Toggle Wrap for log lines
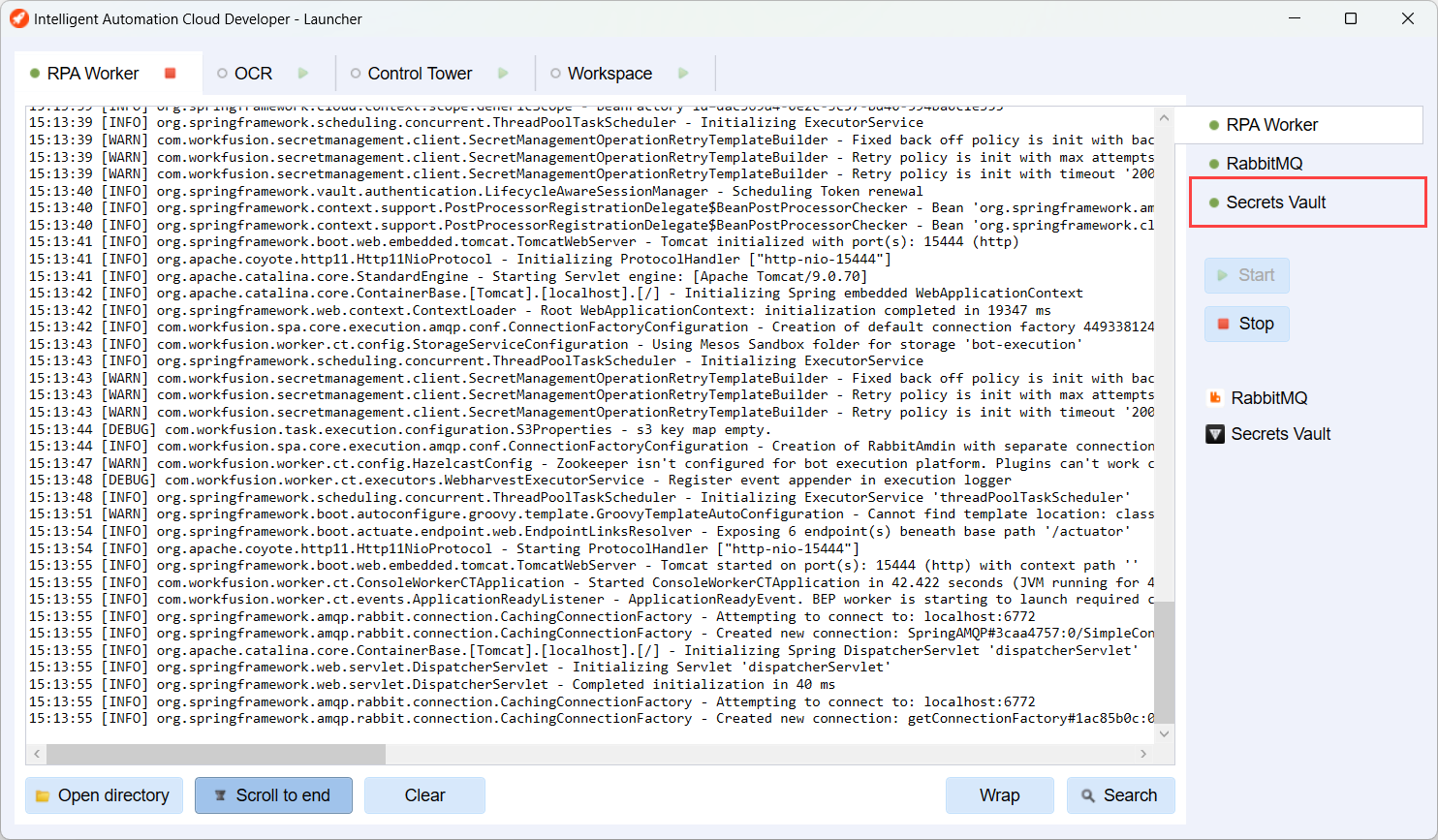 pyautogui.click(x=999, y=795)
